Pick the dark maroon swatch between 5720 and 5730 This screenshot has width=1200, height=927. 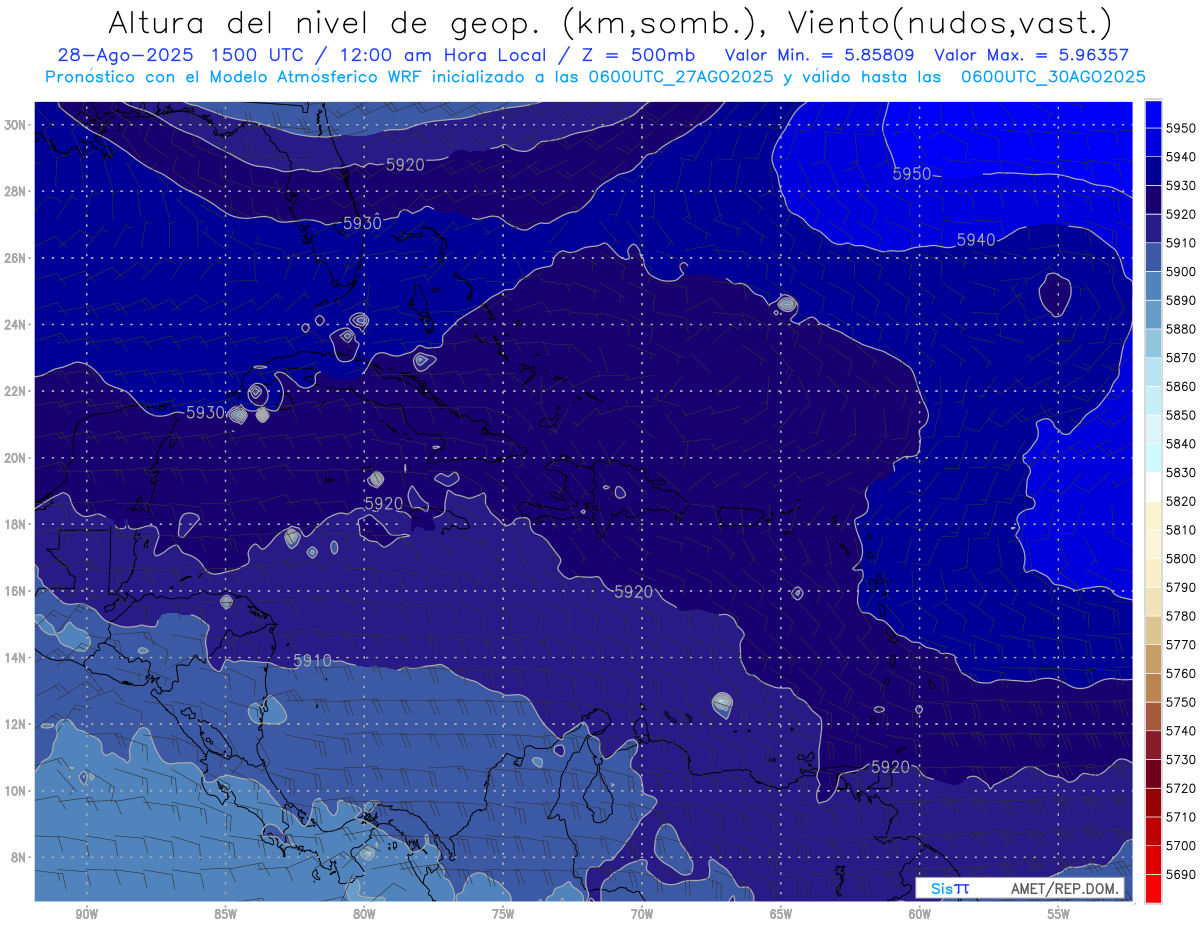point(1153,774)
